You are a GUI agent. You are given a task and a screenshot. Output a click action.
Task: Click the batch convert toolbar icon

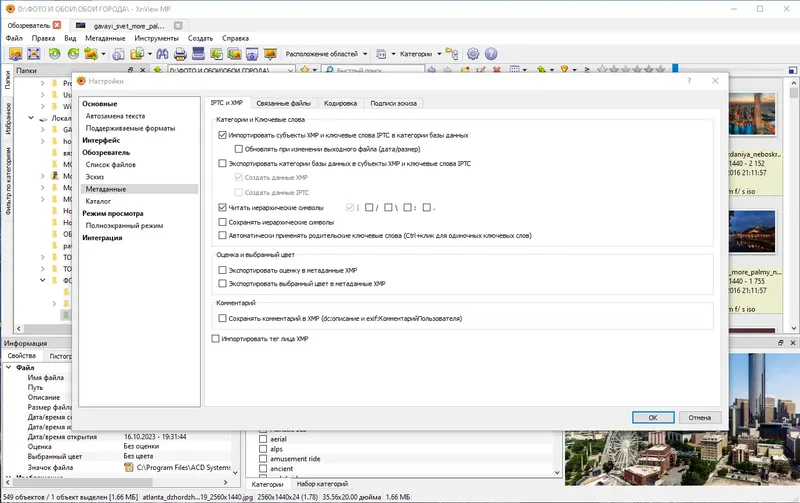click(91, 54)
